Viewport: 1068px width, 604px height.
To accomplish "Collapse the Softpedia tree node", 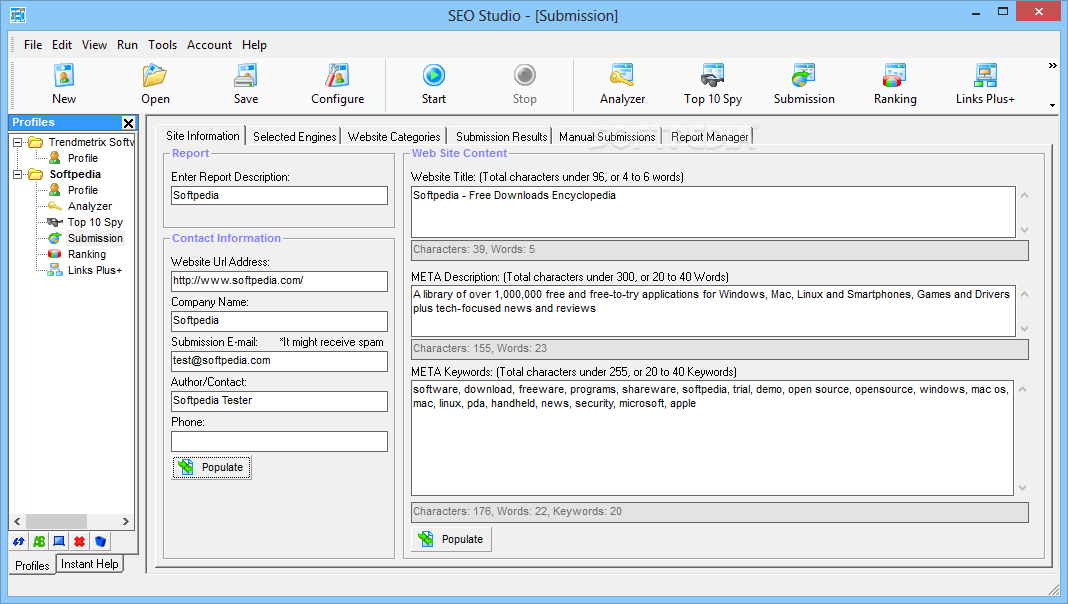I will (18, 174).
